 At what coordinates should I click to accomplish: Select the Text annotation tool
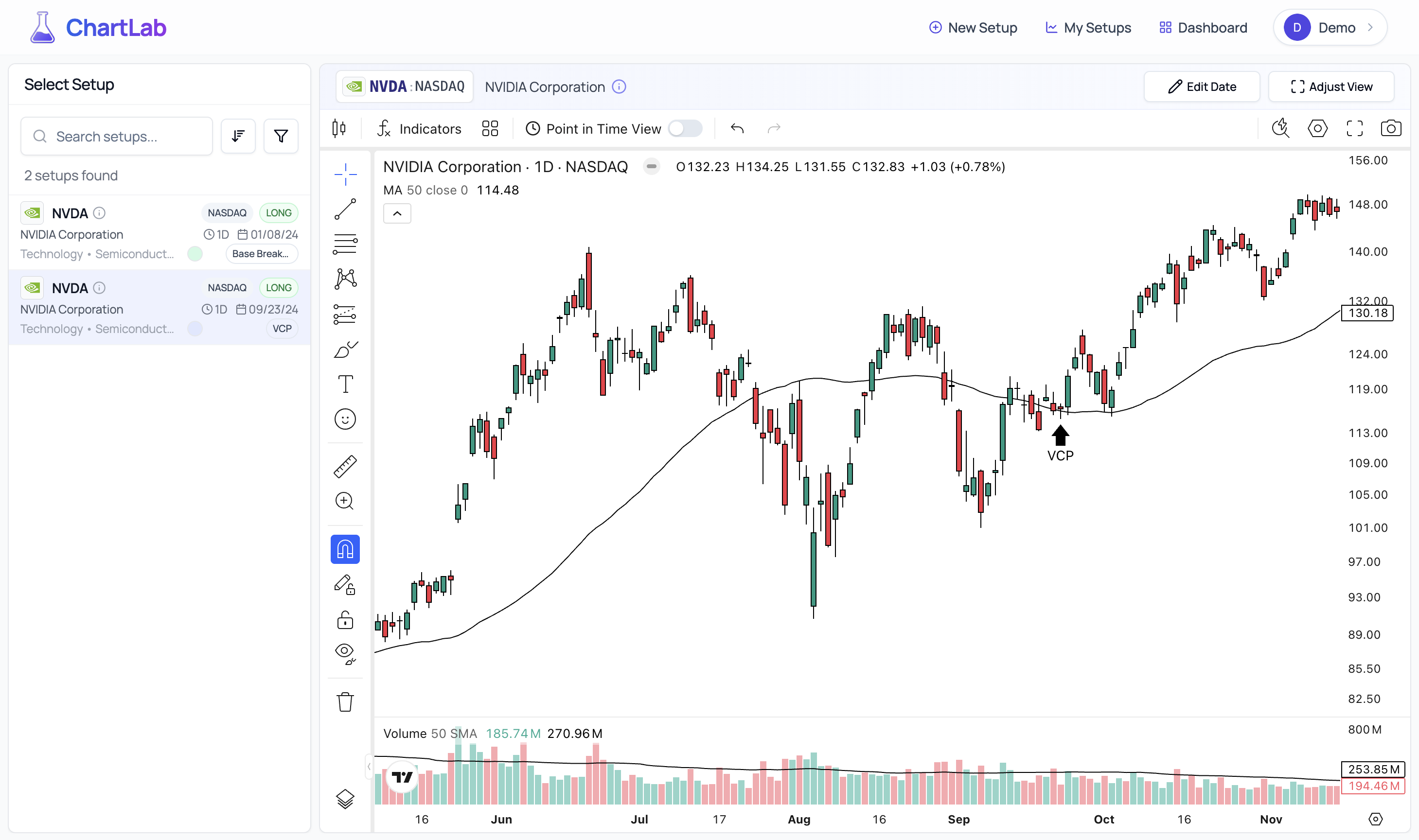coord(345,384)
